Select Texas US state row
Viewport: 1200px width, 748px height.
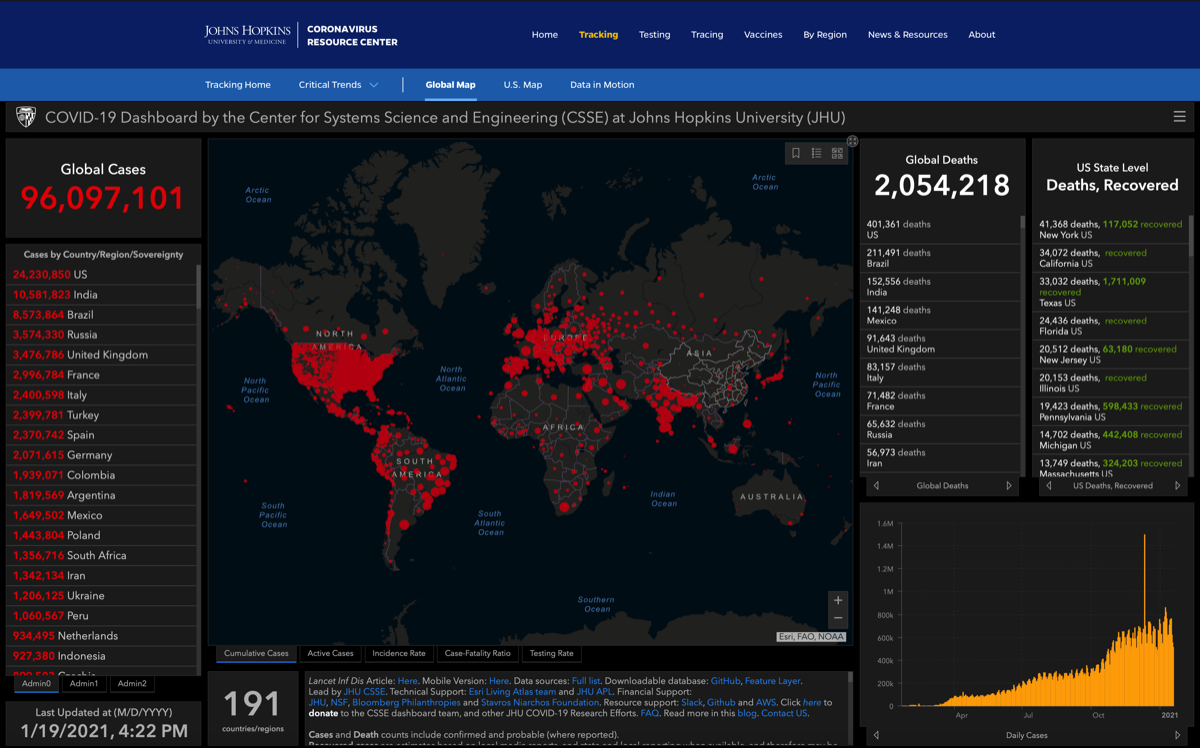(1111, 291)
